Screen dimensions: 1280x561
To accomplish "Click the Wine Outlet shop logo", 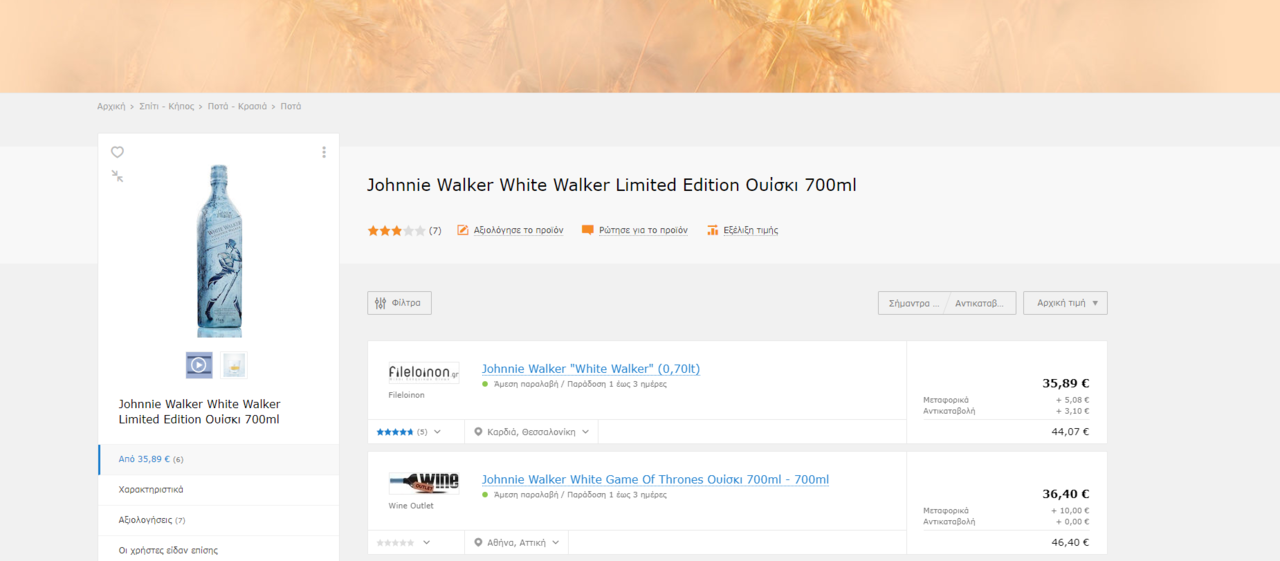I will click(x=424, y=483).
